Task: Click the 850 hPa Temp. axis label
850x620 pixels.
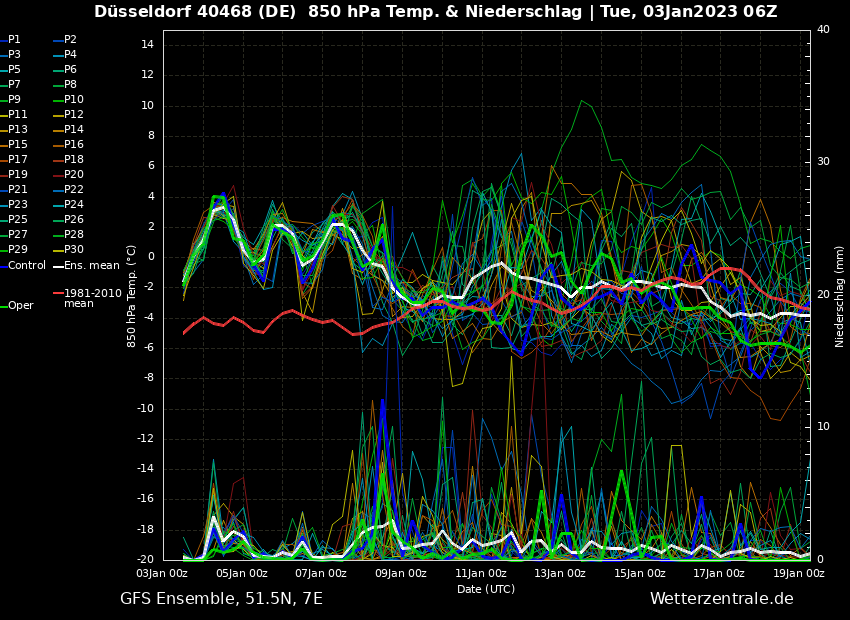Action: click(132, 295)
